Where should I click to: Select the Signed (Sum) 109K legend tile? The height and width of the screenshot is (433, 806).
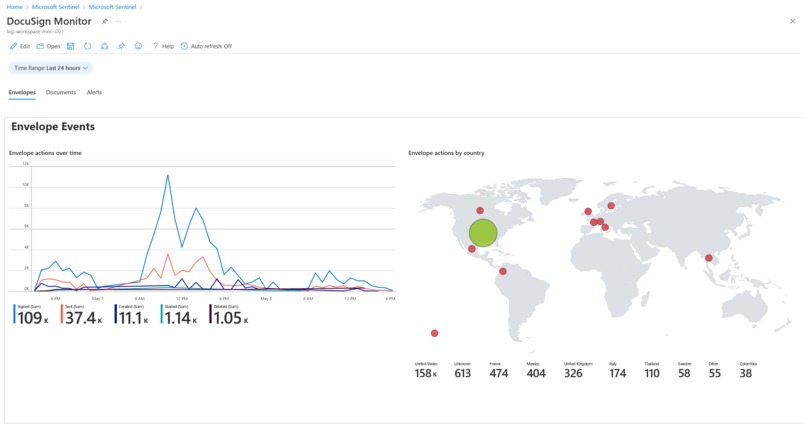click(31, 315)
